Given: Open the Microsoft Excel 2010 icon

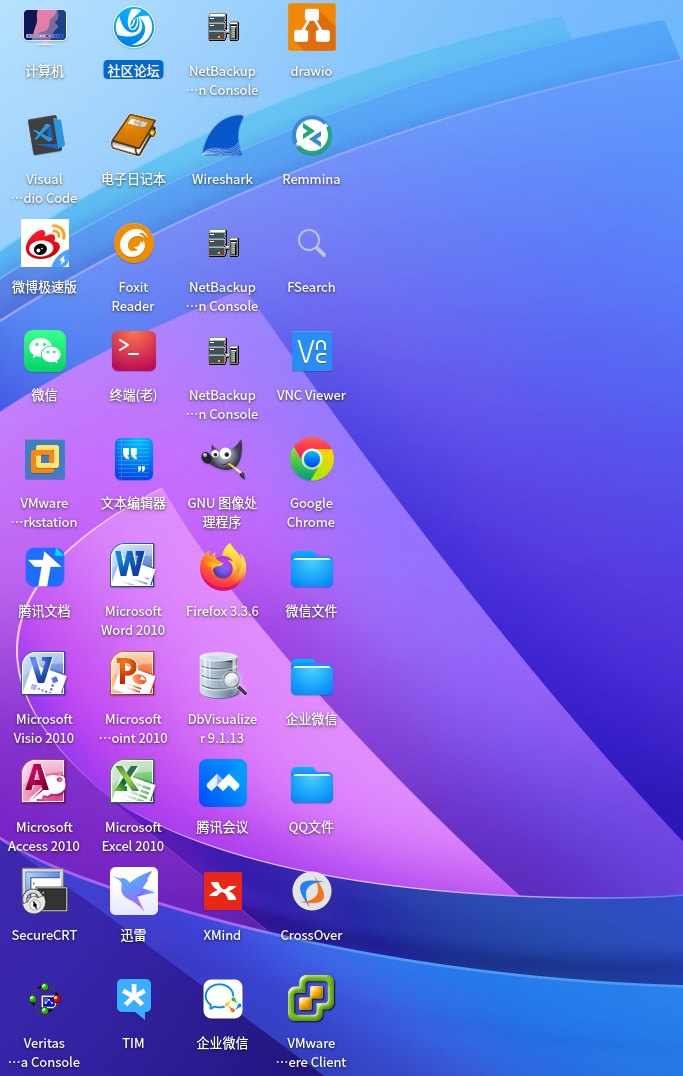Looking at the screenshot, I should pos(133,783).
